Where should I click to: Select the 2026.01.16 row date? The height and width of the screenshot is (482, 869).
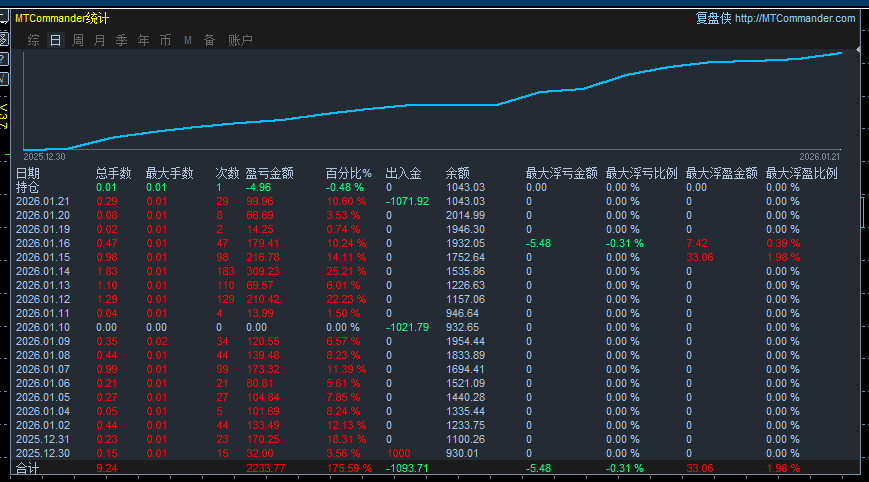pyautogui.click(x=43, y=243)
